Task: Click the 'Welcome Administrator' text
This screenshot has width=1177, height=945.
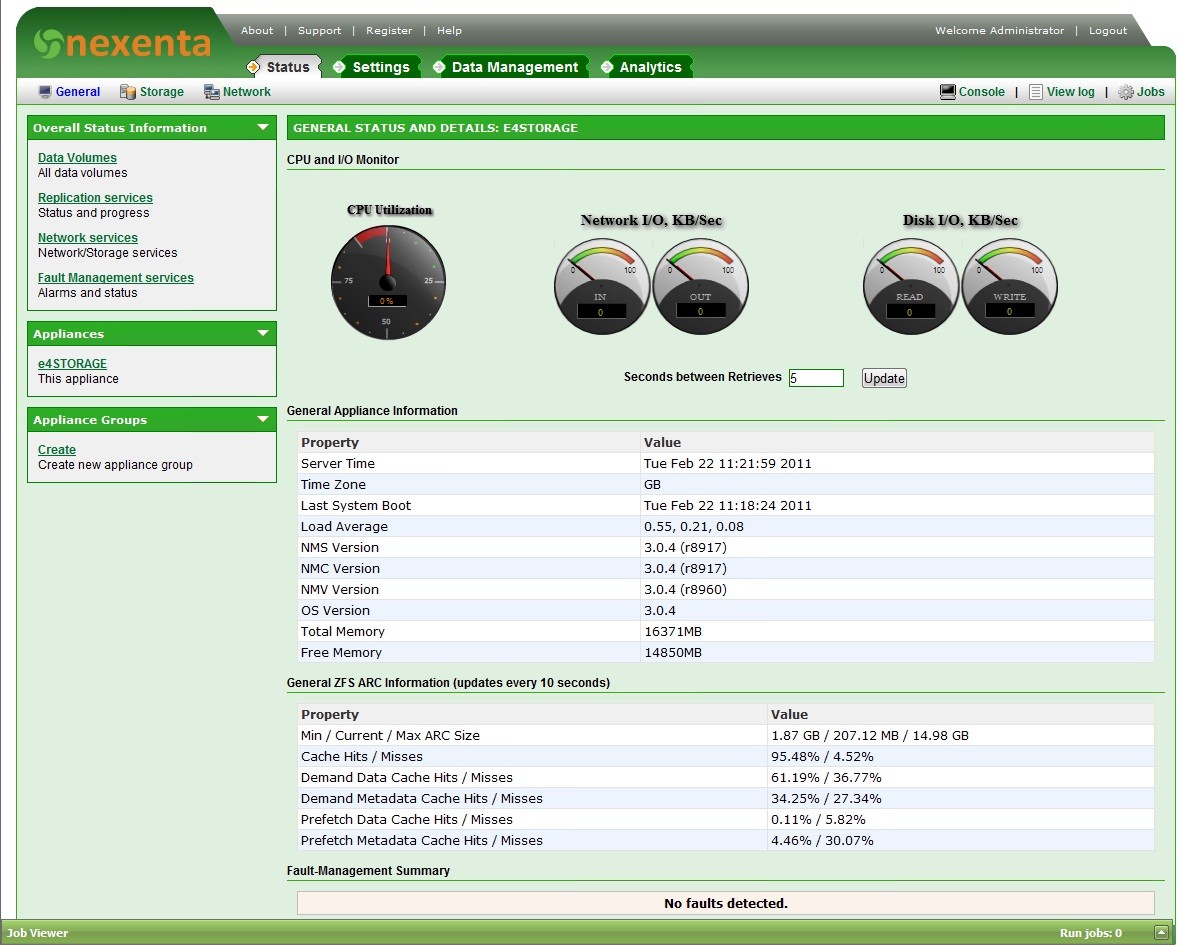Action: (999, 30)
